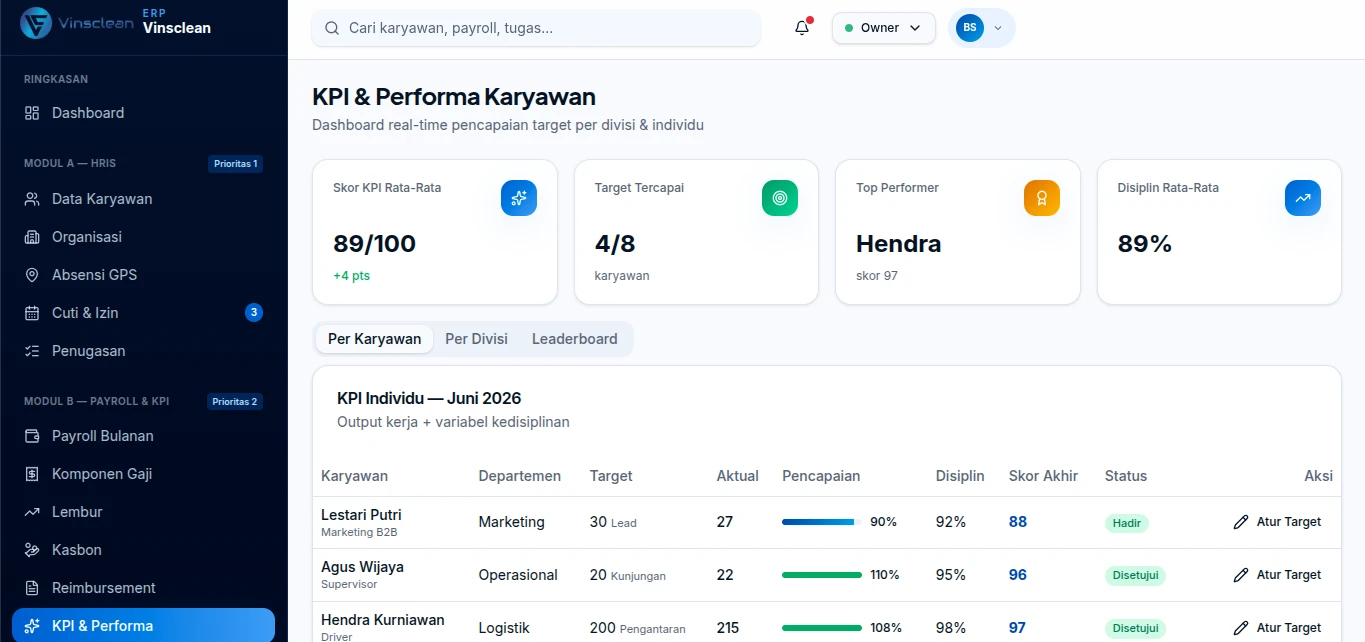Click the Skor Akhir column header
The image size is (1365, 642).
(1043, 476)
